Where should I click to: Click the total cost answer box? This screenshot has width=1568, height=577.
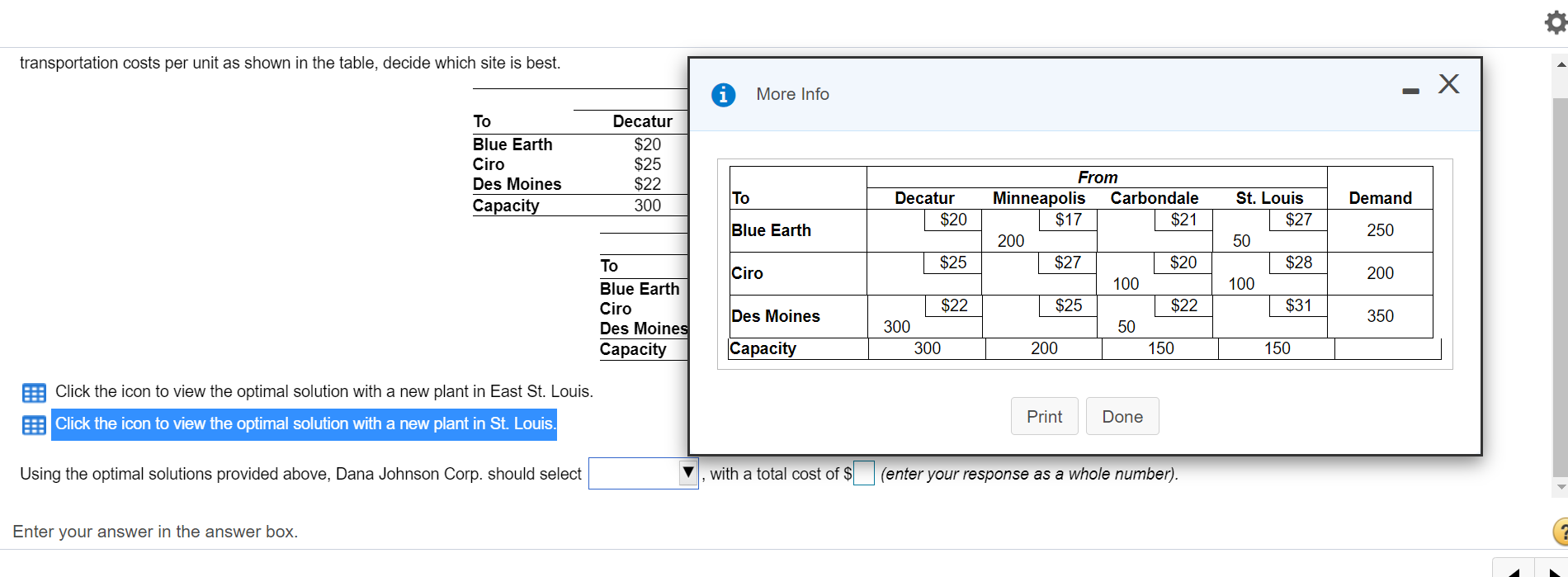pyautogui.click(x=863, y=473)
